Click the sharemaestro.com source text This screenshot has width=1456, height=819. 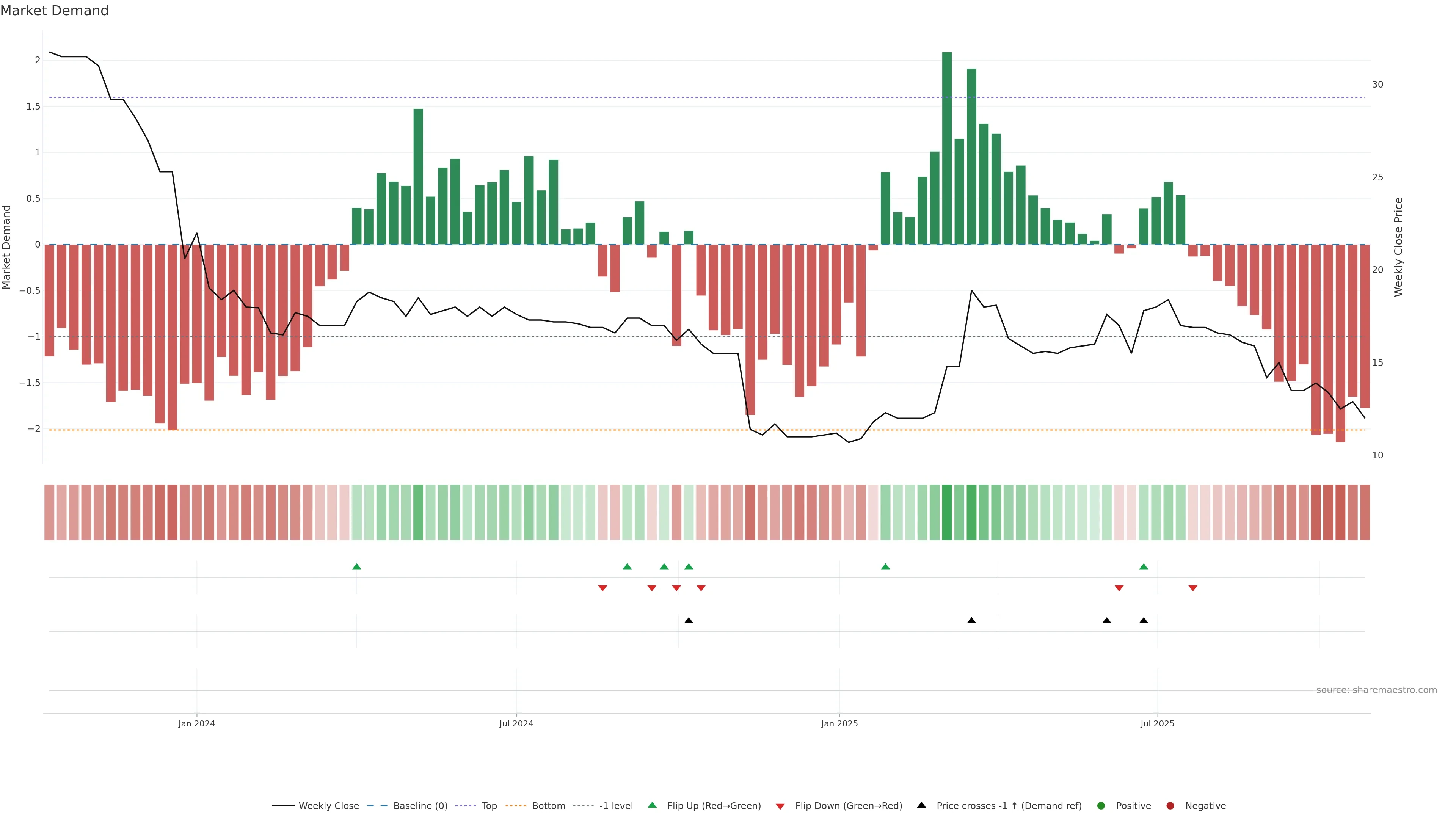click(1376, 690)
